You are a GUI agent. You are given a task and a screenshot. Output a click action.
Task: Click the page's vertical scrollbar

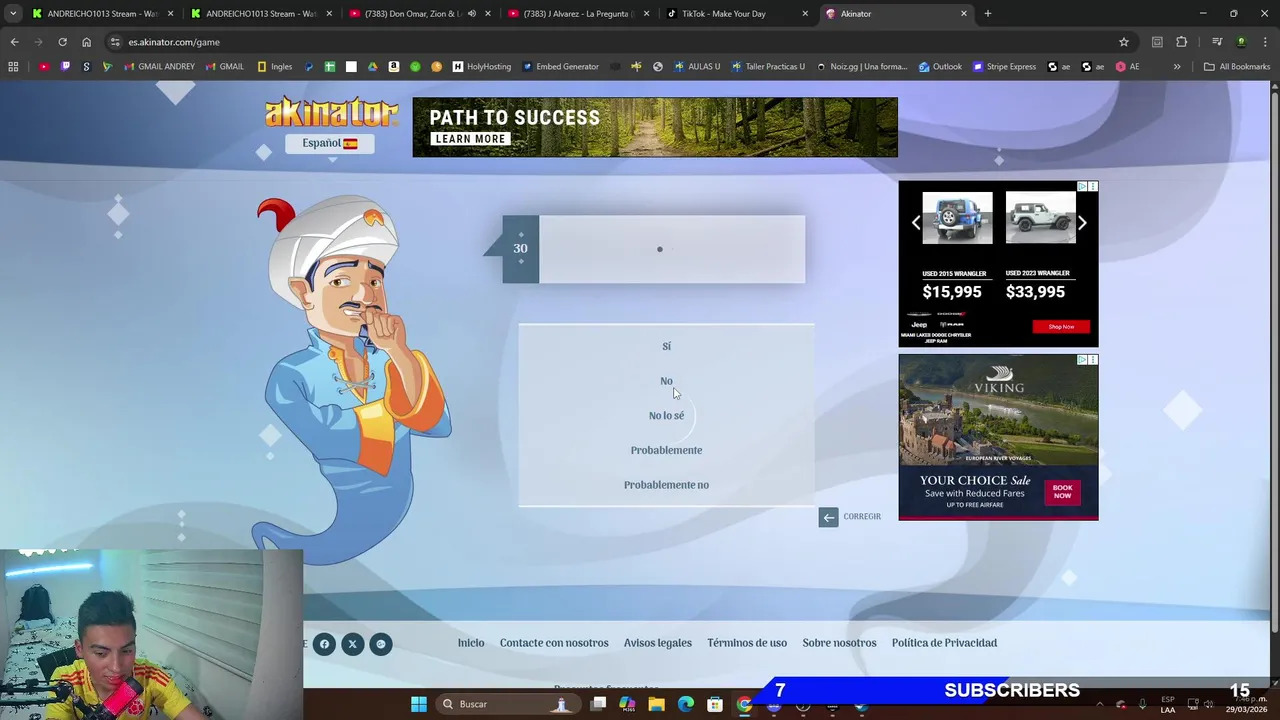click(1274, 360)
